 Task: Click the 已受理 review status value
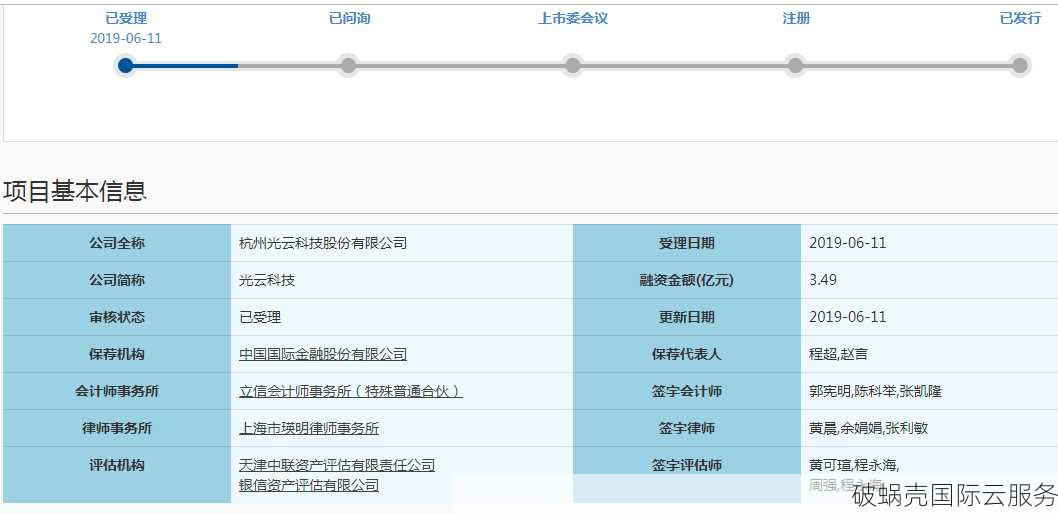260,317
